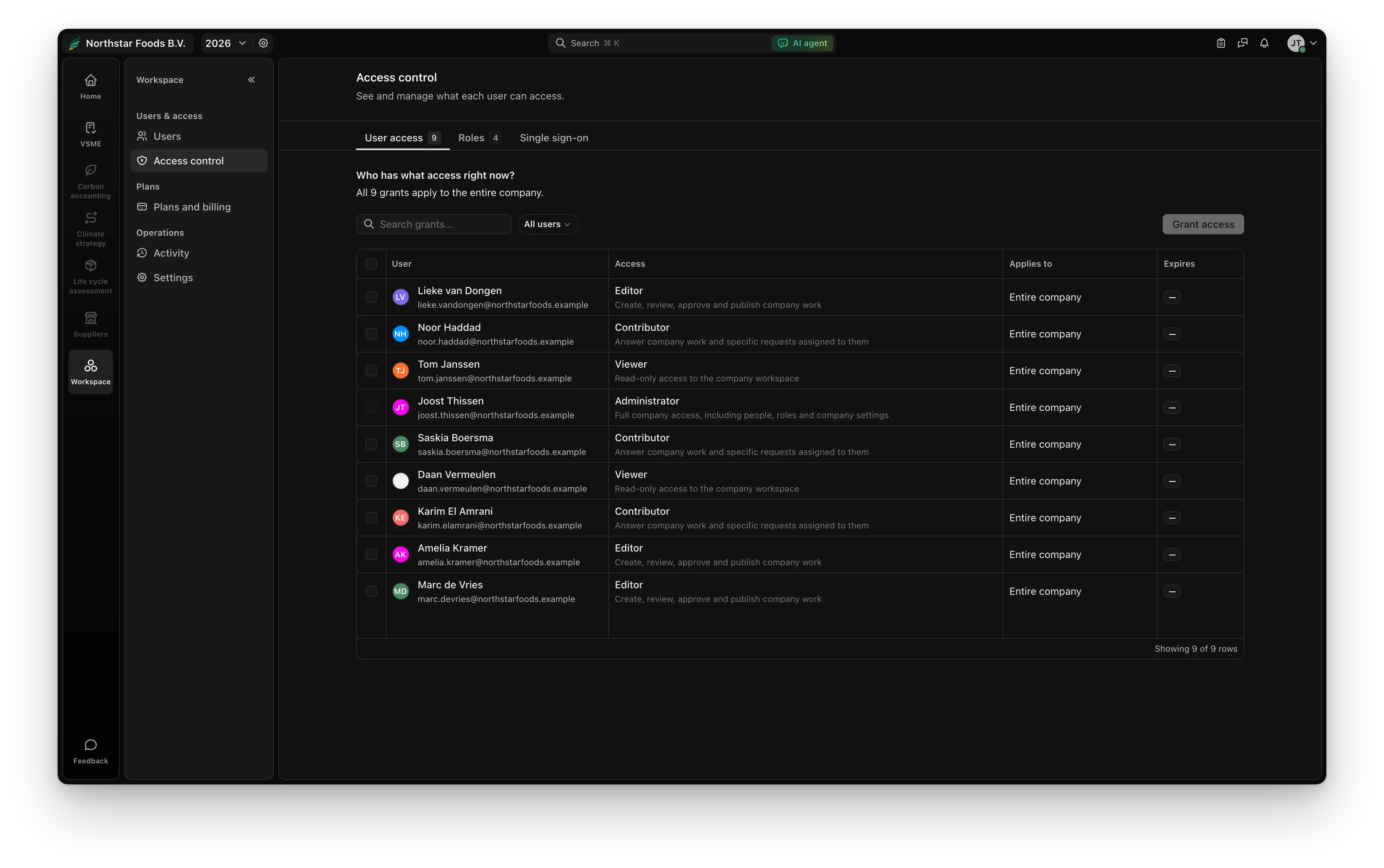Launch the AI agent button
Viewport: 1384px width, 868px height.
tap(803, 43)
